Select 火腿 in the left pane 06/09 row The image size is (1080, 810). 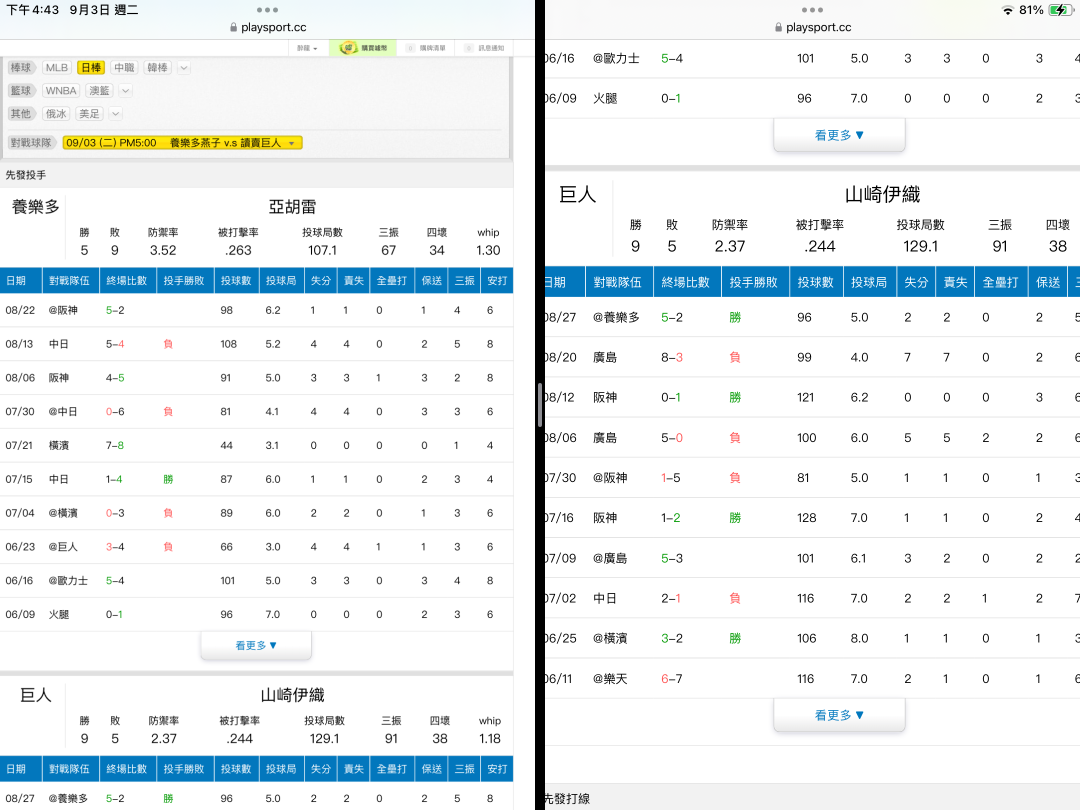59,614
